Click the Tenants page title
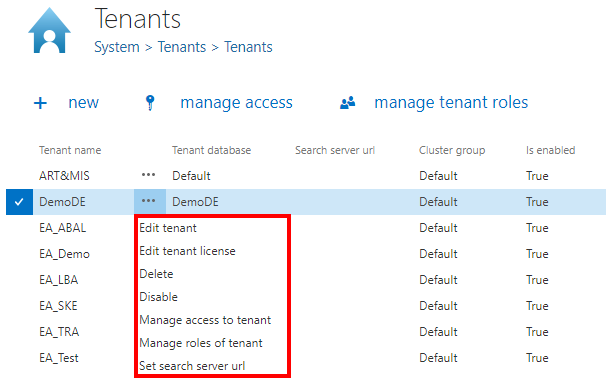The height and width of the screenshot is (384, 612). tap(138, 19)
